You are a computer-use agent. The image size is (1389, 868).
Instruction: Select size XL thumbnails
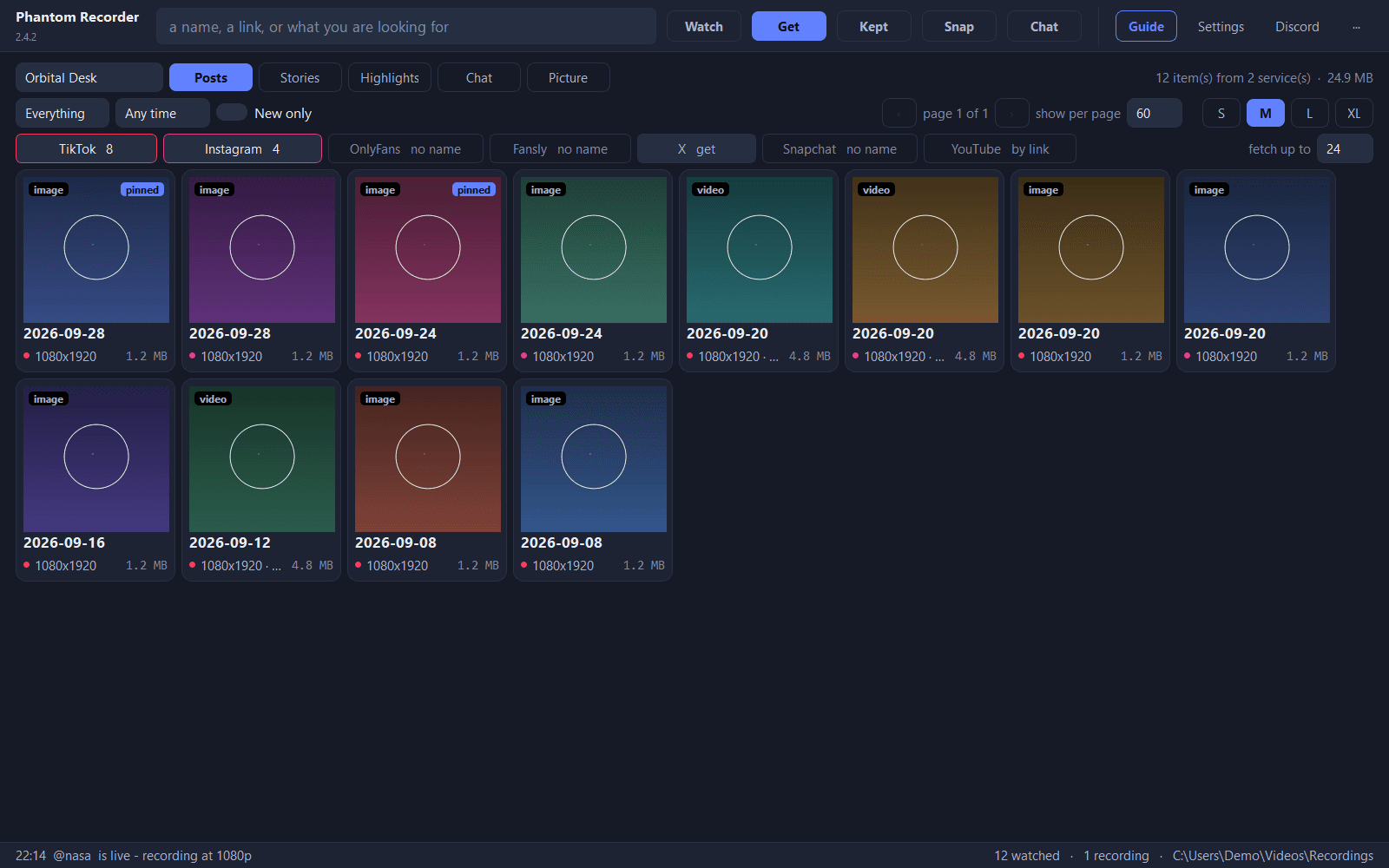point(1354,114)
